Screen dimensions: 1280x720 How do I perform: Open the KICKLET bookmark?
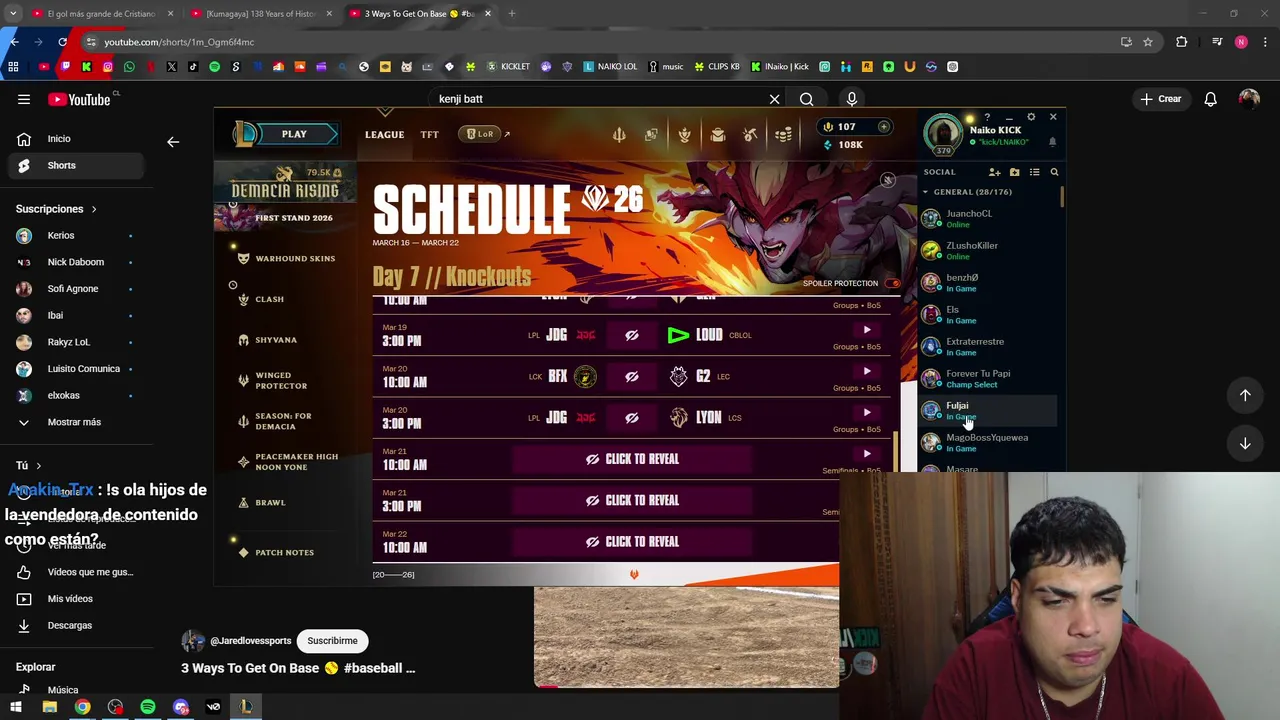[507, 67]
